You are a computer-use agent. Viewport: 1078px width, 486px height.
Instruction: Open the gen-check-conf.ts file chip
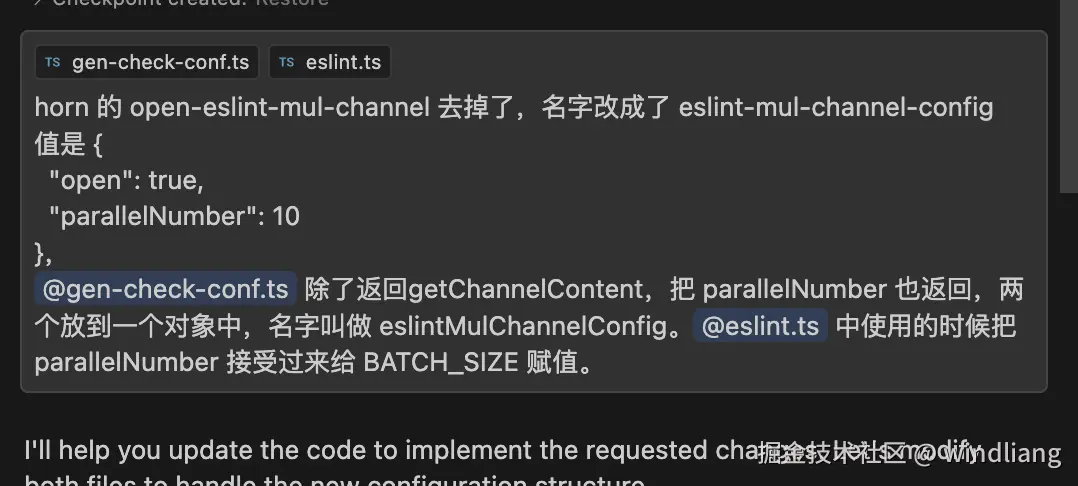147,62
